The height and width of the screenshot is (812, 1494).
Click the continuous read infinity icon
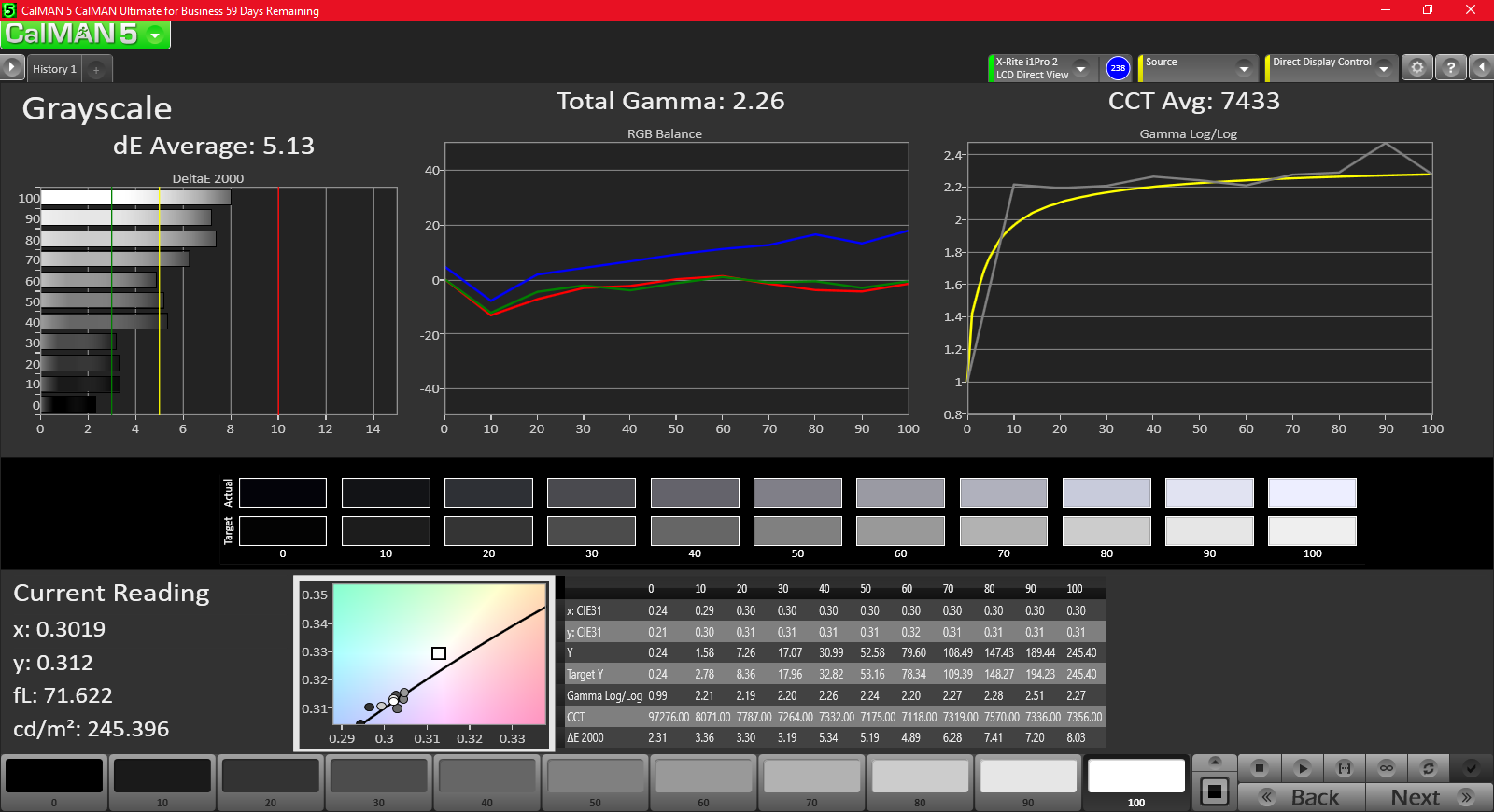[x=1387, y=768]
